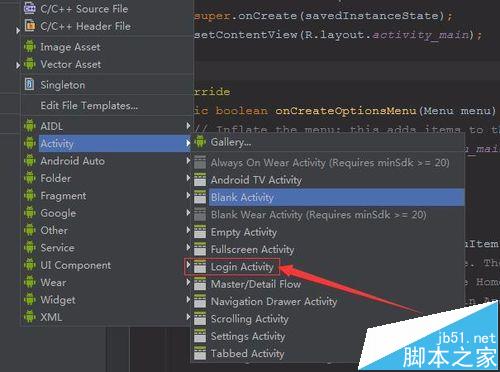Screen dimensions: 500x372
Task: Click the Android Auto android icon
Action: click(30, 161)
